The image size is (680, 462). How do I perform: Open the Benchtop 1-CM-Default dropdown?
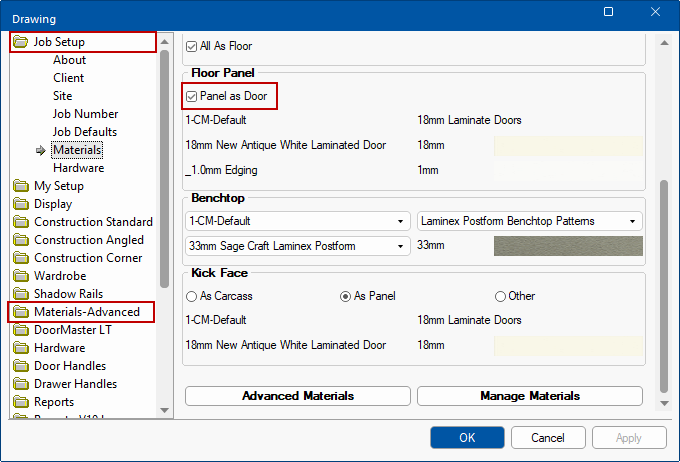coord(298,221)
